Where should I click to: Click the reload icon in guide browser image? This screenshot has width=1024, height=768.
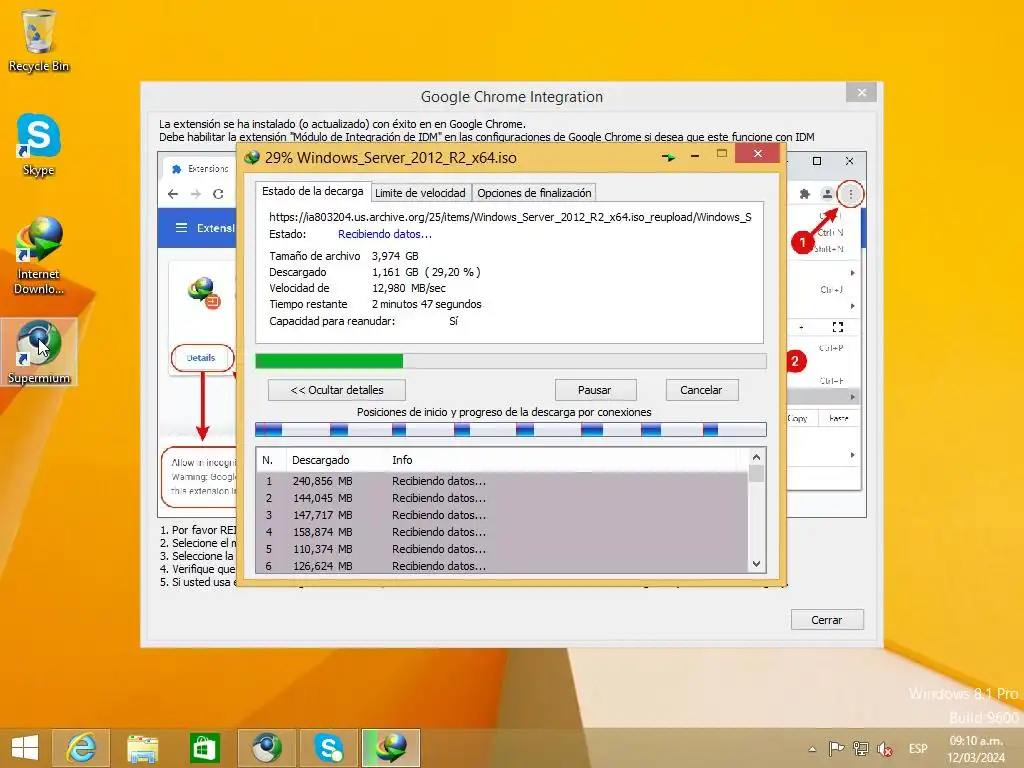tap(218, 194)
